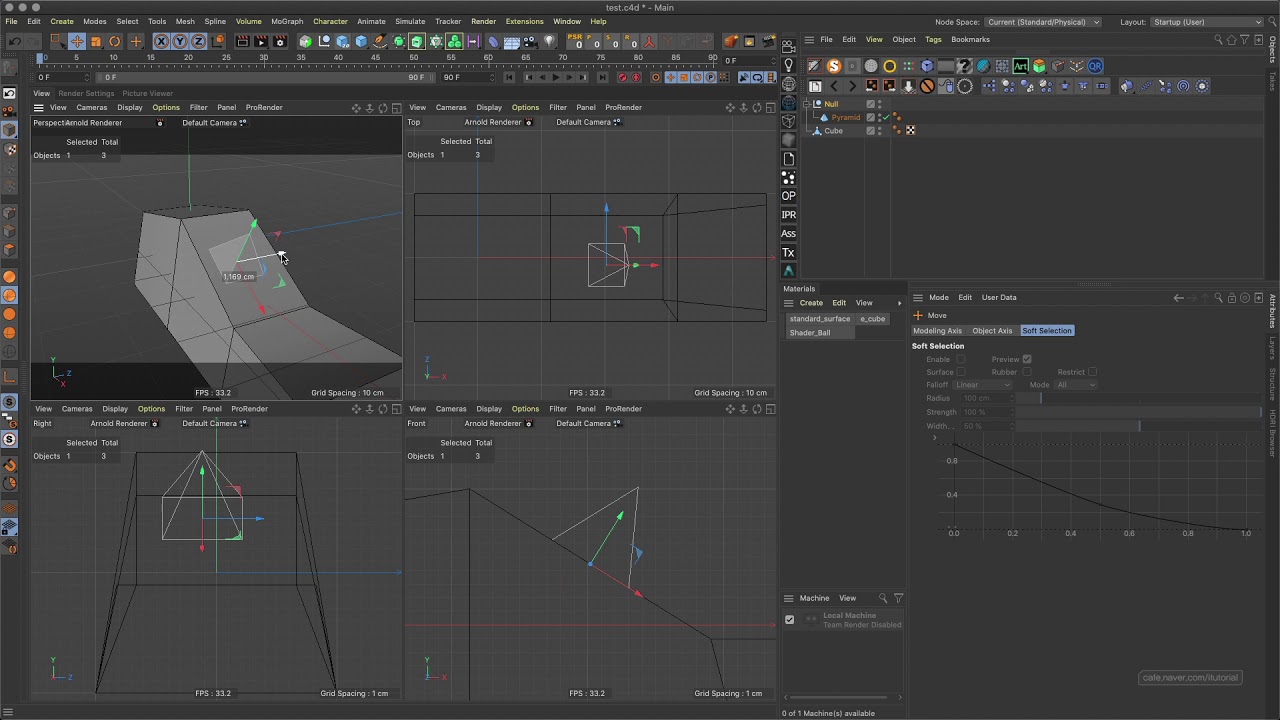The image size is (1280, 720).
Task: Click the Radius slider
Action: (x=1138, y=398)
